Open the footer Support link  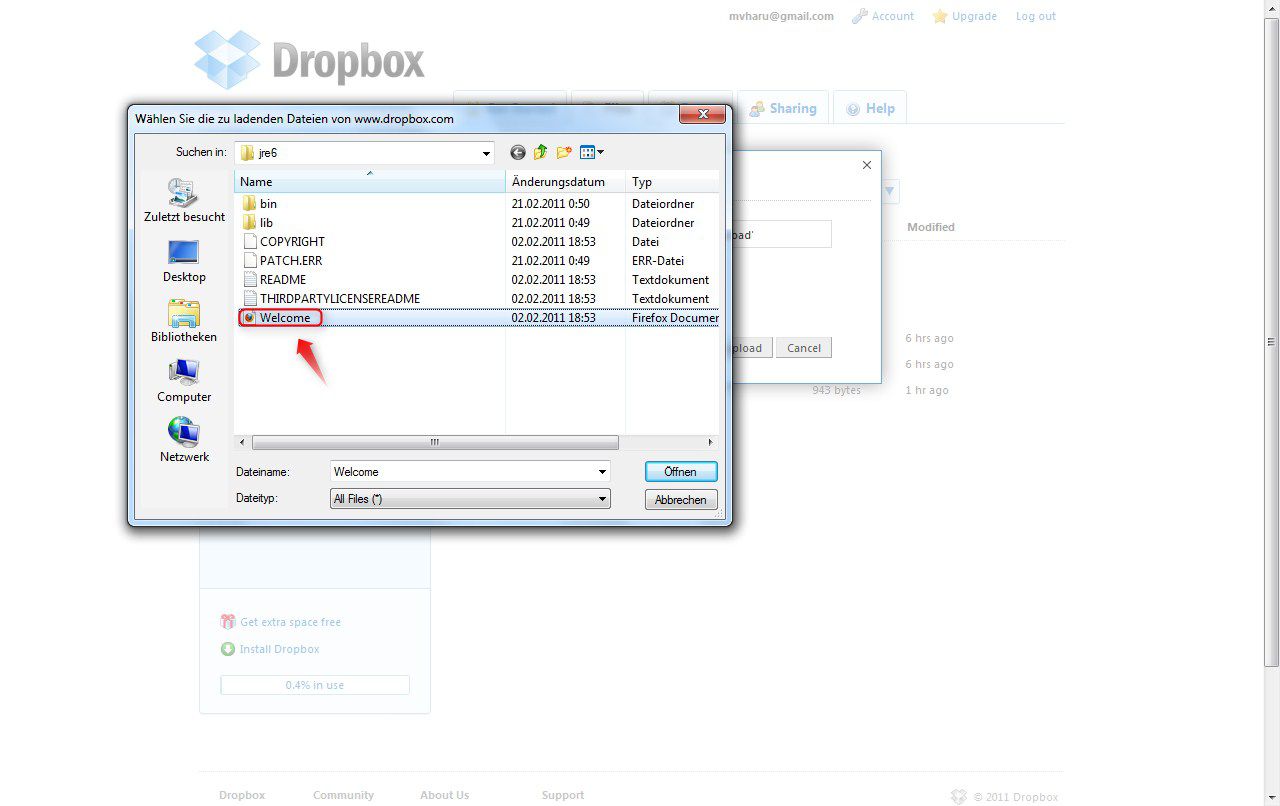pyautogui.click(x=563, y=795)
